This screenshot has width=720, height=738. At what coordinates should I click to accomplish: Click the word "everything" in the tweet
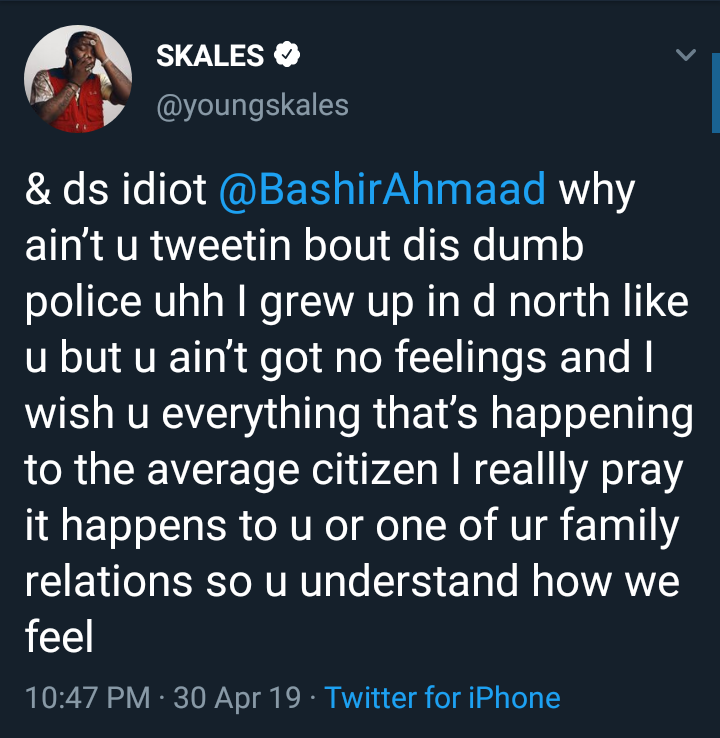click(258, 414)
